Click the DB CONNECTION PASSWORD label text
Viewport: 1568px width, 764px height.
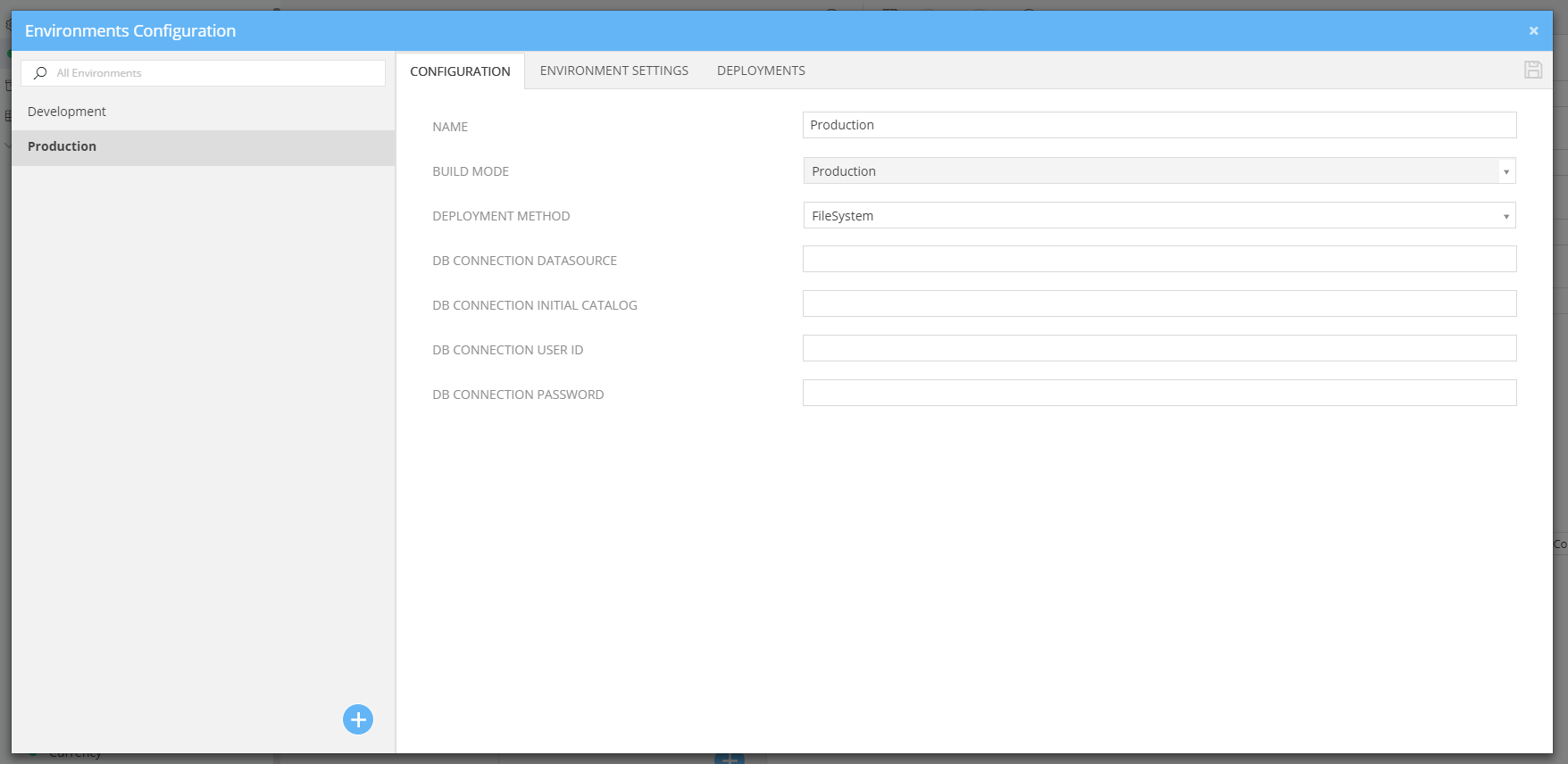point(518,394)
